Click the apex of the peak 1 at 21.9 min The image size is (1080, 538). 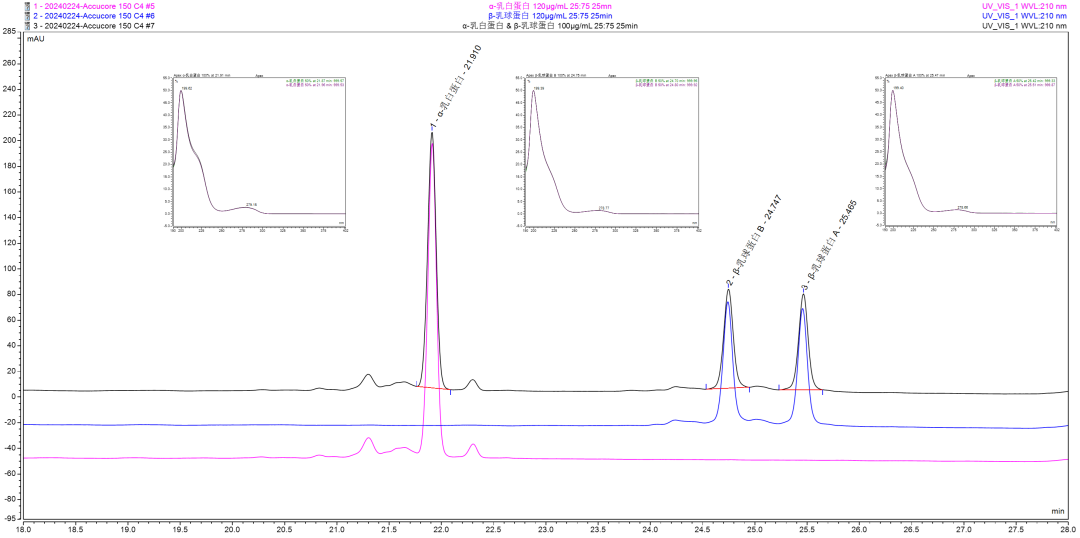[432, 134]
